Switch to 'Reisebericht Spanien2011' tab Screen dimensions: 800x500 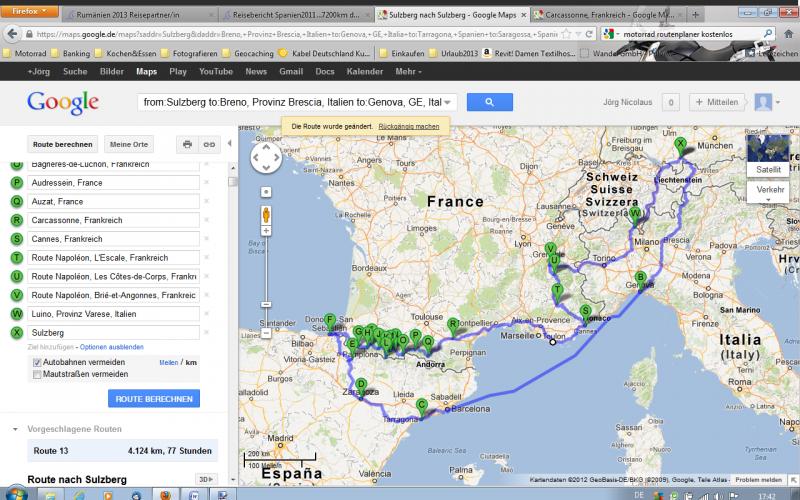tap(296, 15)
